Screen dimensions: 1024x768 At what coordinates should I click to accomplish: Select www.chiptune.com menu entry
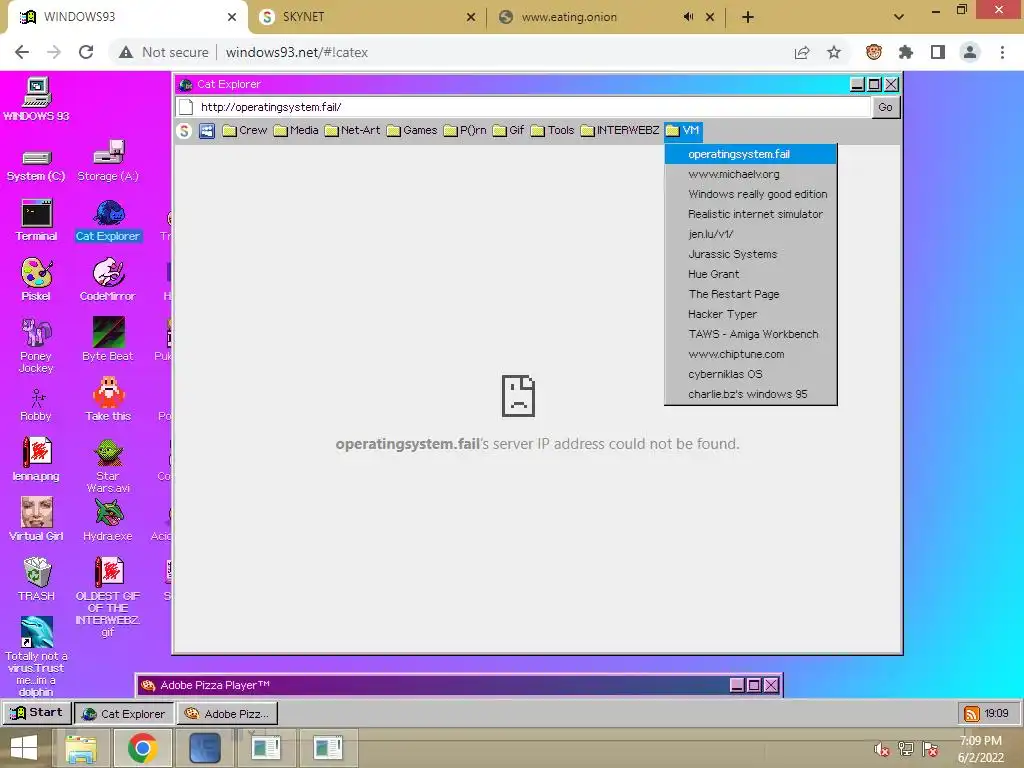coord(750,354)
